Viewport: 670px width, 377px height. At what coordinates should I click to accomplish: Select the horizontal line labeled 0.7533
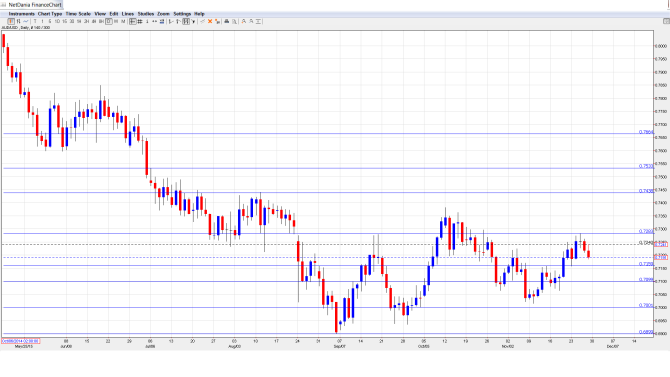pyautogui.click(x=328, y=168)
